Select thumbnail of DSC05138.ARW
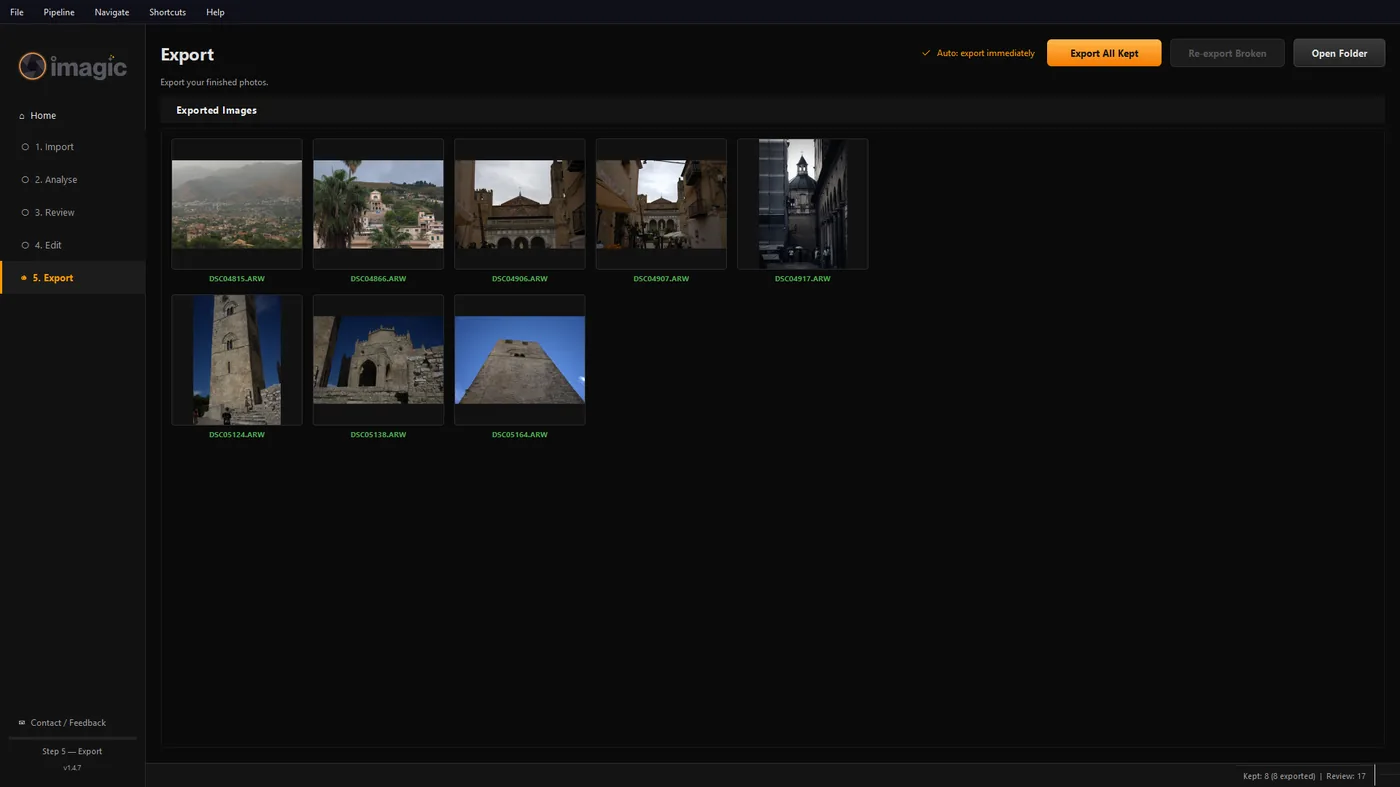The height and width of the screenshot is (787, 1400). [378, 360]
